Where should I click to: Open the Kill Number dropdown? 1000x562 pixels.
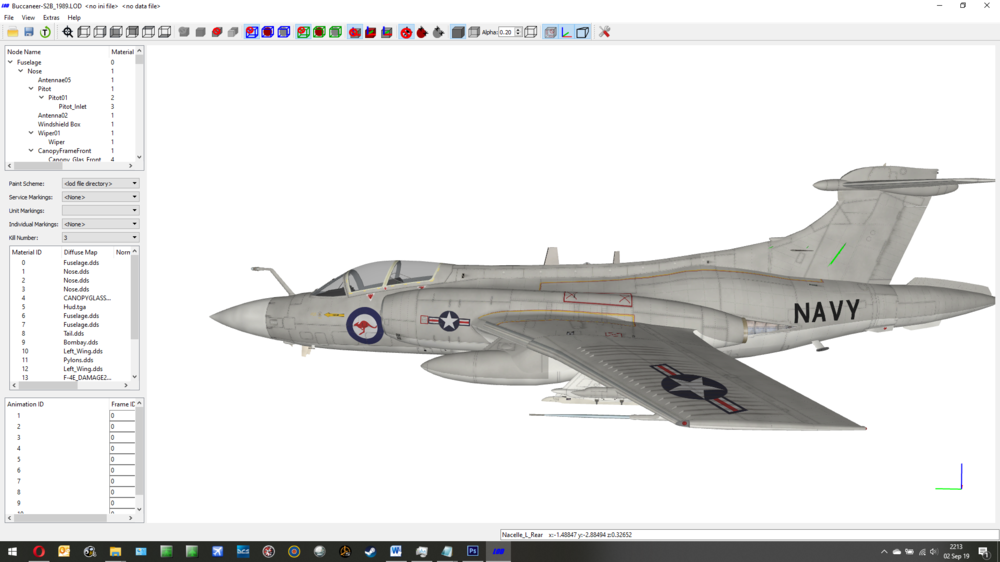100,237
